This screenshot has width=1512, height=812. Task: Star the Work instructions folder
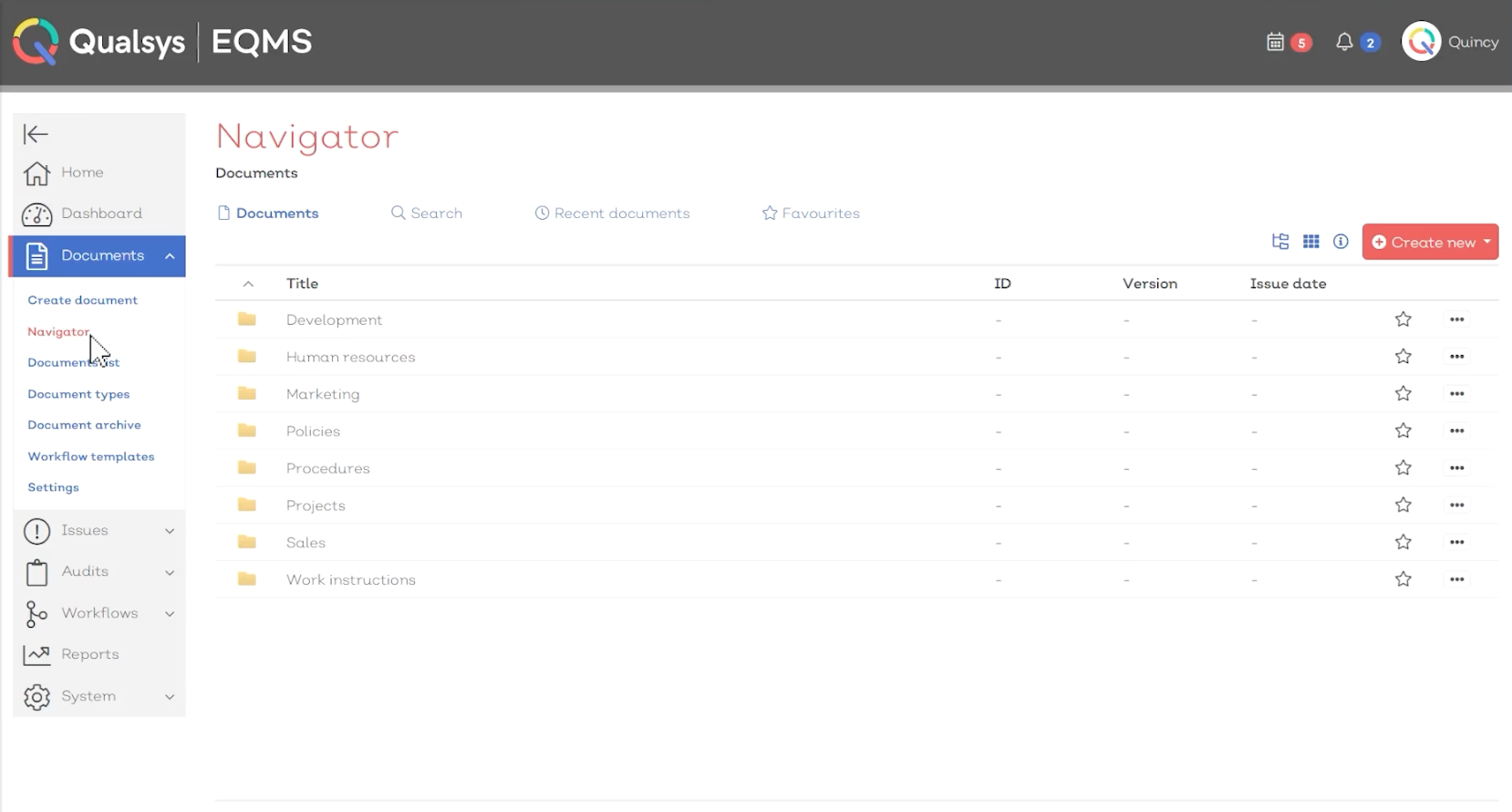(1403, 579)
